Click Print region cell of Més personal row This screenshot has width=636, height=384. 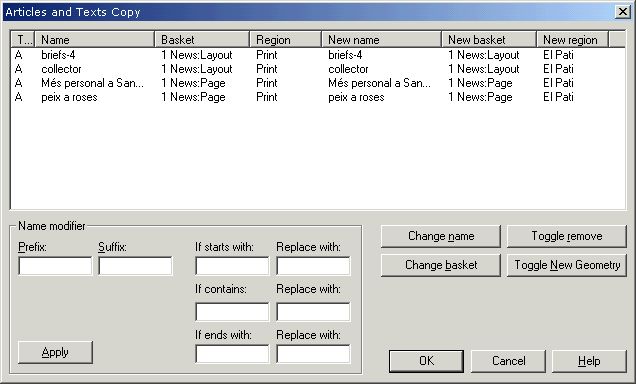[267, 83]
